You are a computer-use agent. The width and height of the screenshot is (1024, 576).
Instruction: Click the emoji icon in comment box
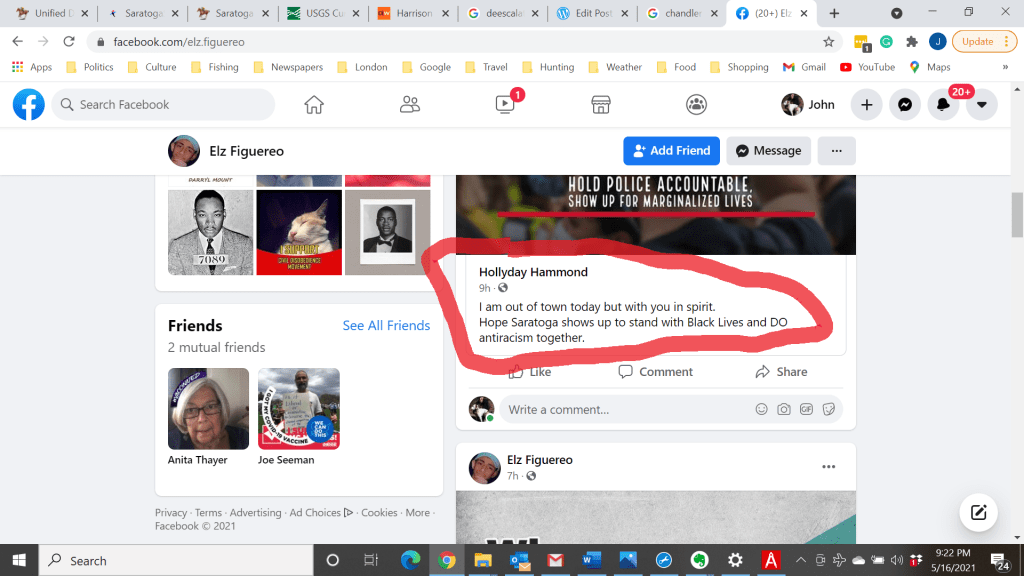point(762,410)
